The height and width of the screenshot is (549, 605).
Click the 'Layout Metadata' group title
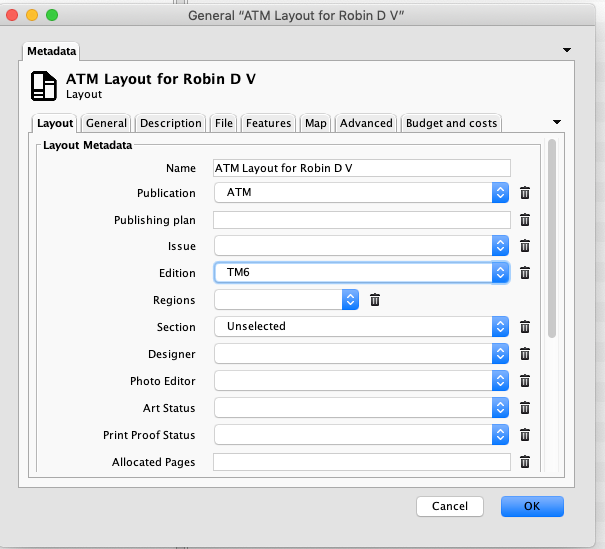click(88, 145)
